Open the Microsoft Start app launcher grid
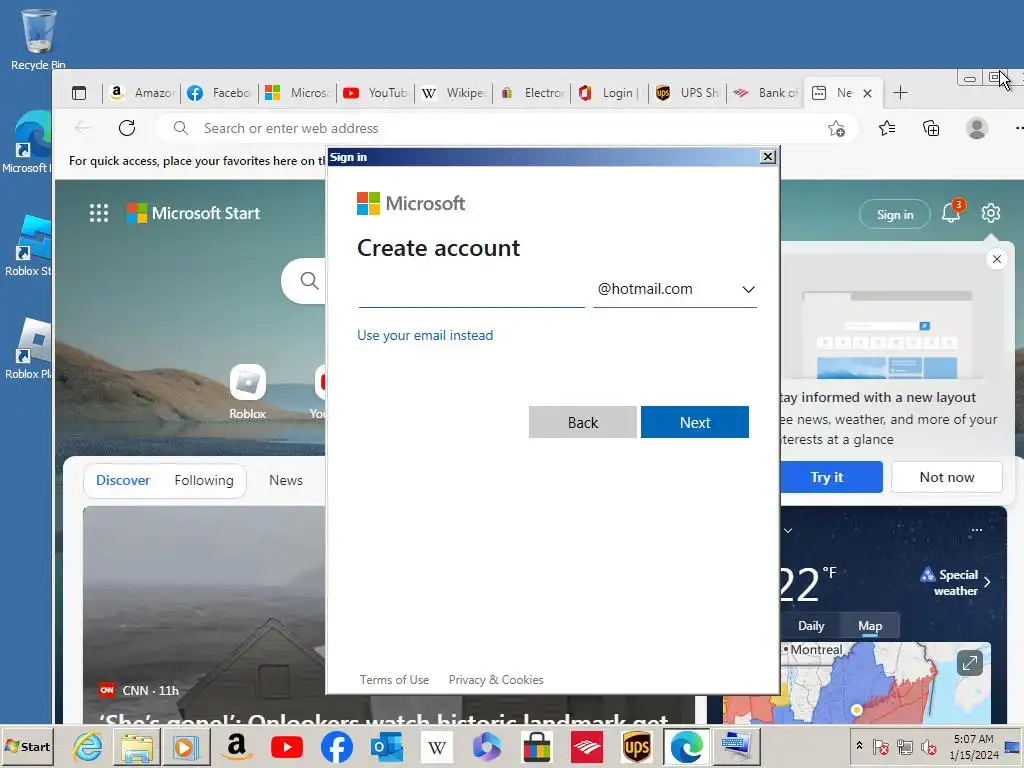 pos(99,213)
